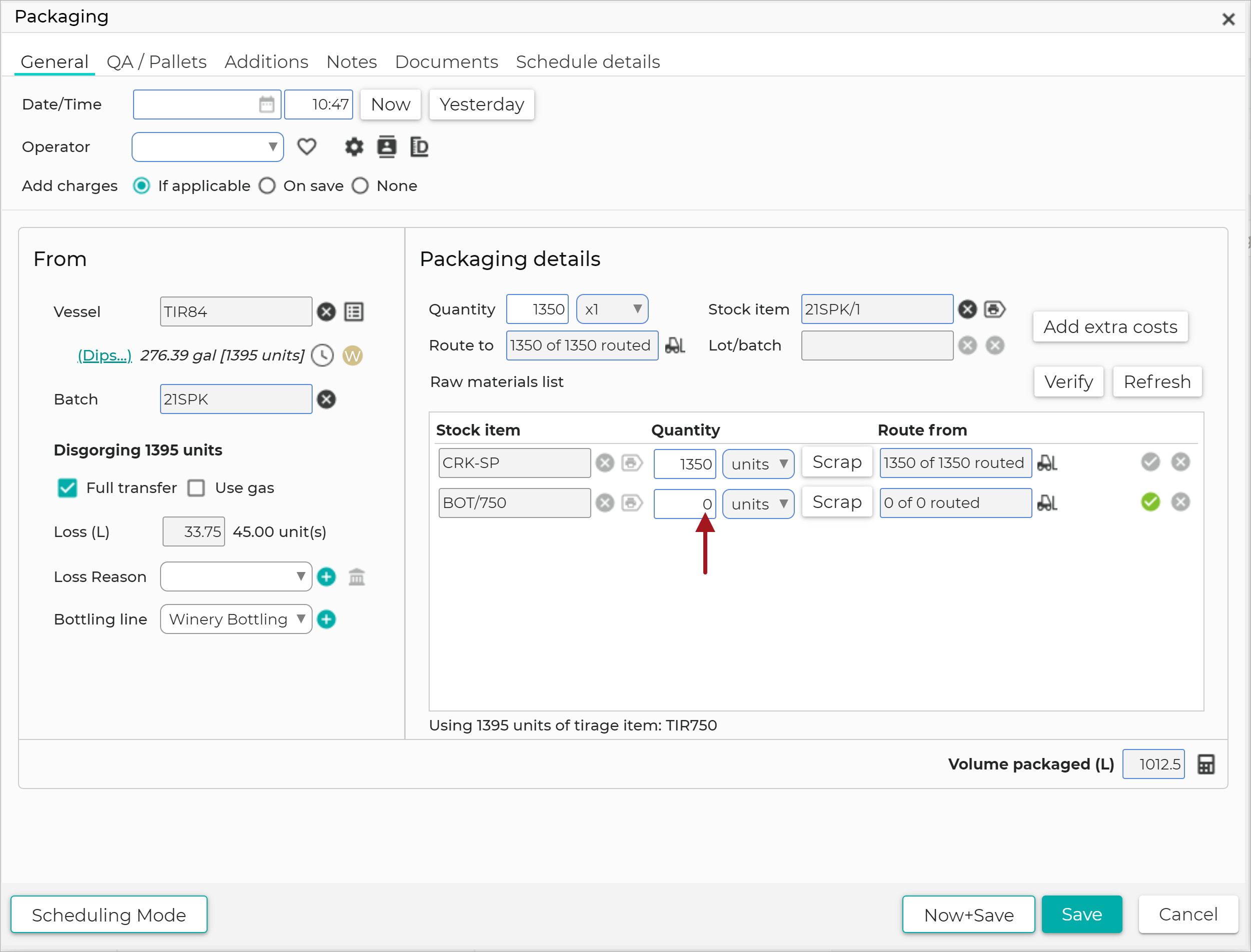This screenshot has width=1251, height=952.
Task: Change units dropdown for BOT/750
Action: pos(758,504)
